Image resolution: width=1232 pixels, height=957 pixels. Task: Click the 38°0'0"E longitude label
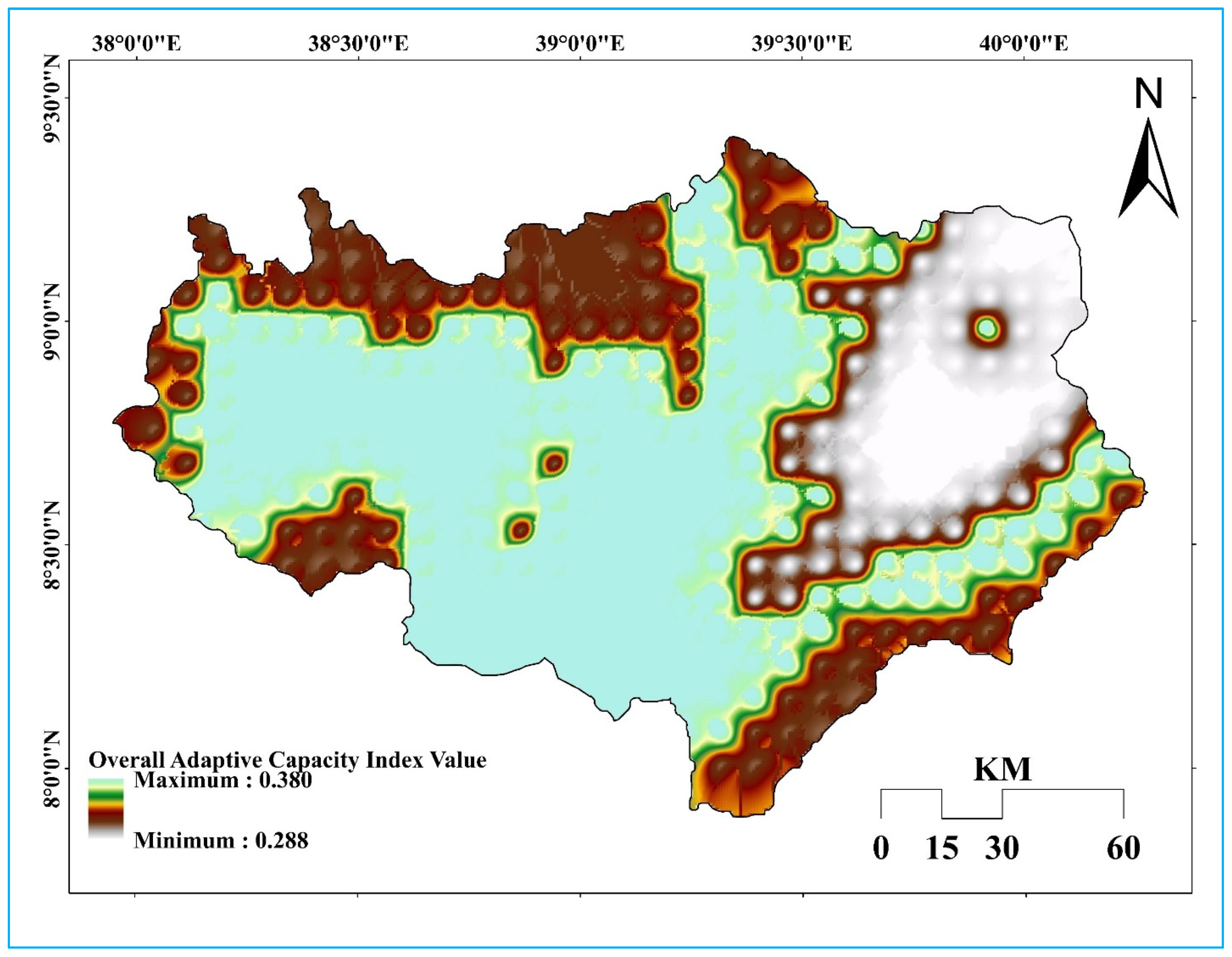point(136,44)
